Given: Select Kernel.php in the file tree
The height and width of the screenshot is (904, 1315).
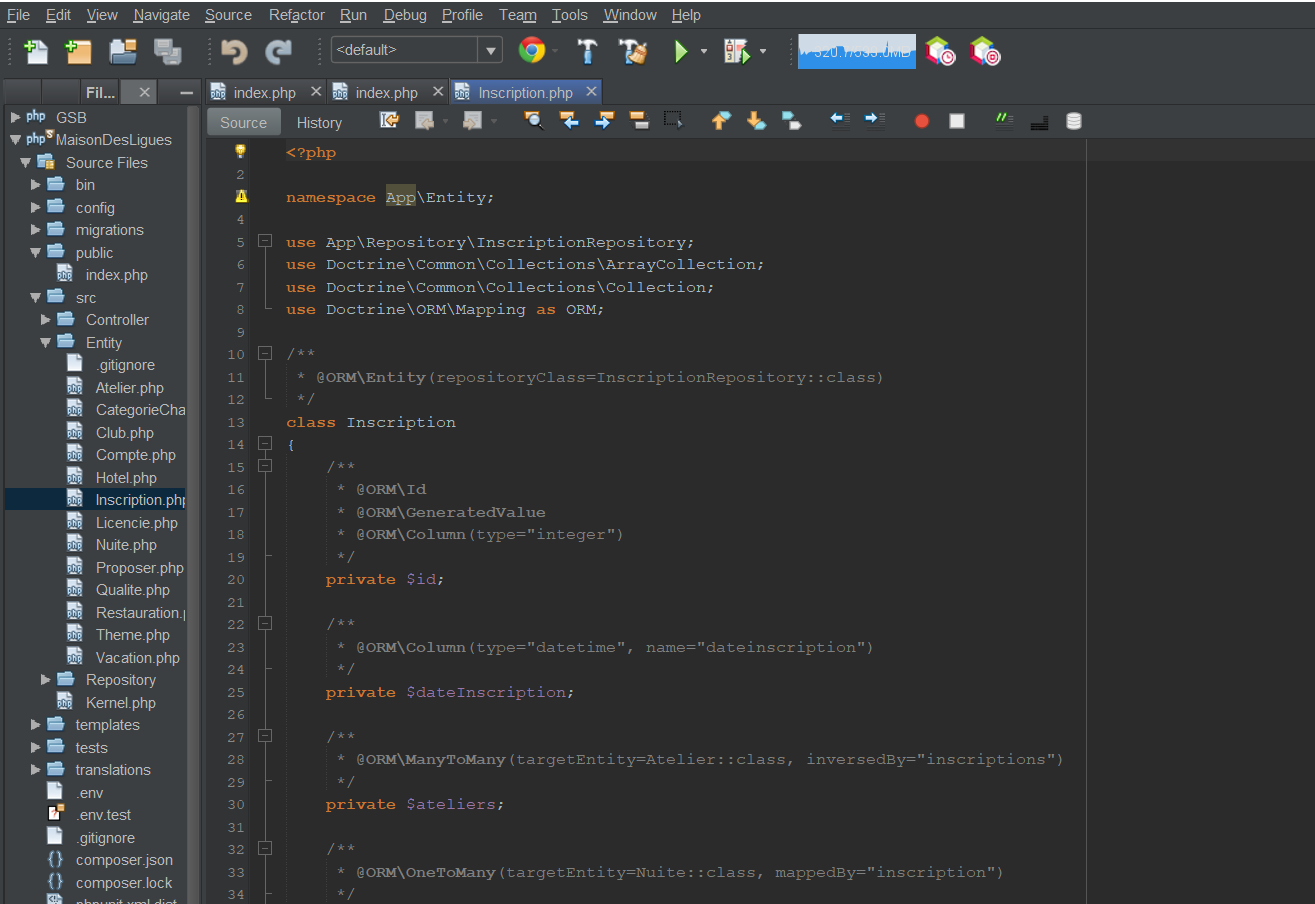Looking at the screenshot, I should point(120,702).
